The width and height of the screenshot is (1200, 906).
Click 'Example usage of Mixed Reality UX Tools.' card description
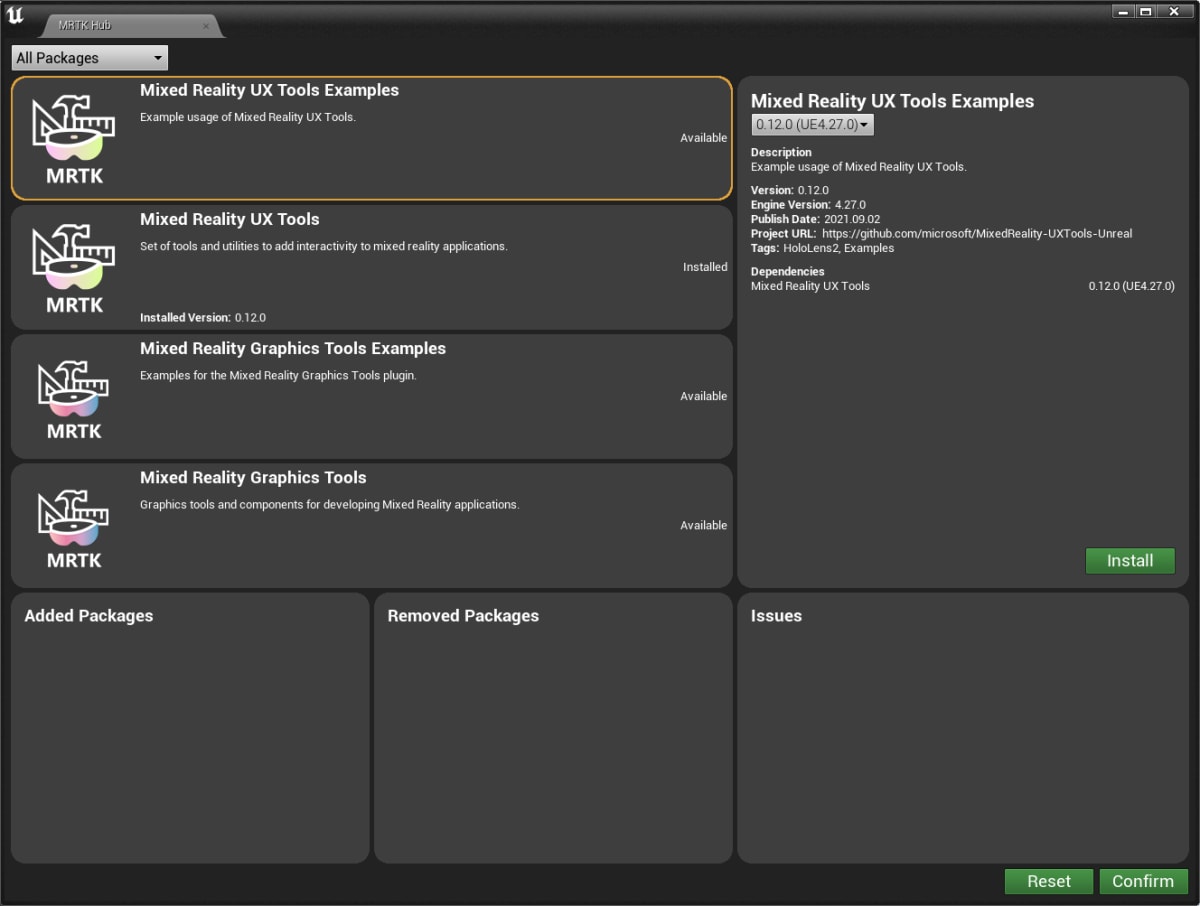[248, 117]
